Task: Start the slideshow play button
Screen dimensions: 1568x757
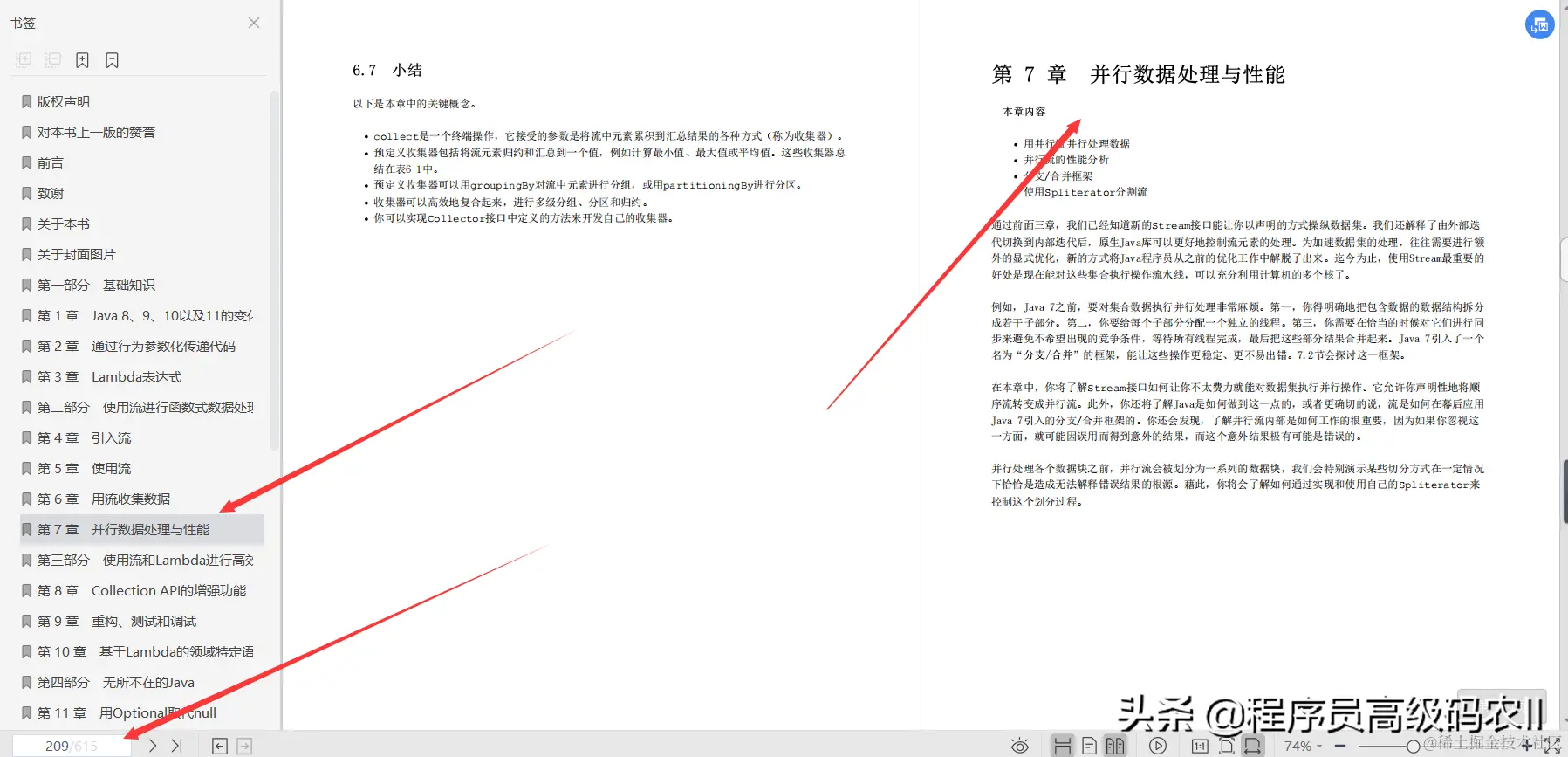Action: pyautogui.click(x=1158, y=746)
